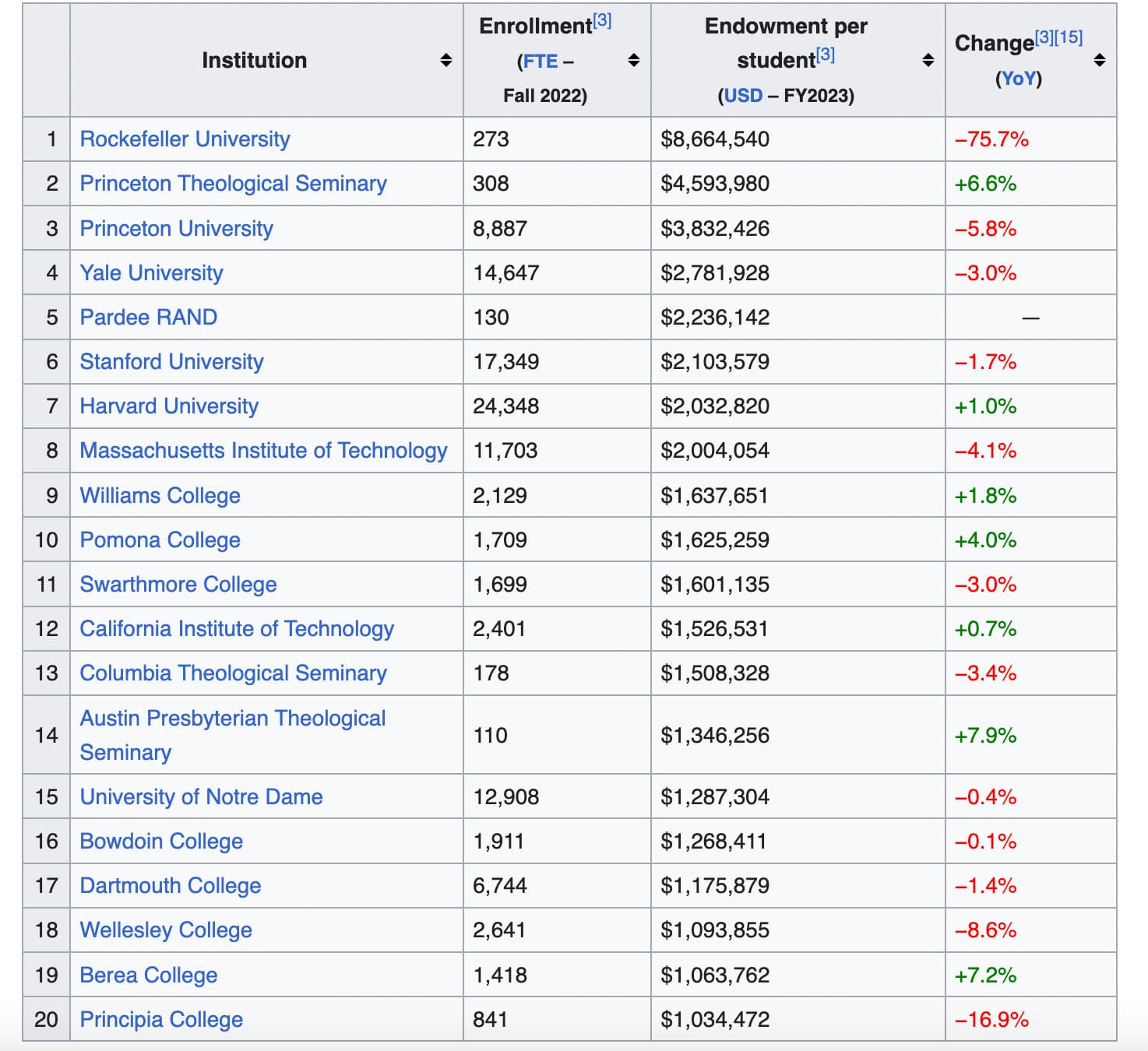This screenshot has width=1148, height=1051.
Task: Click Princeton University enrollment 8,887
Action: click(x=500, y=229)
